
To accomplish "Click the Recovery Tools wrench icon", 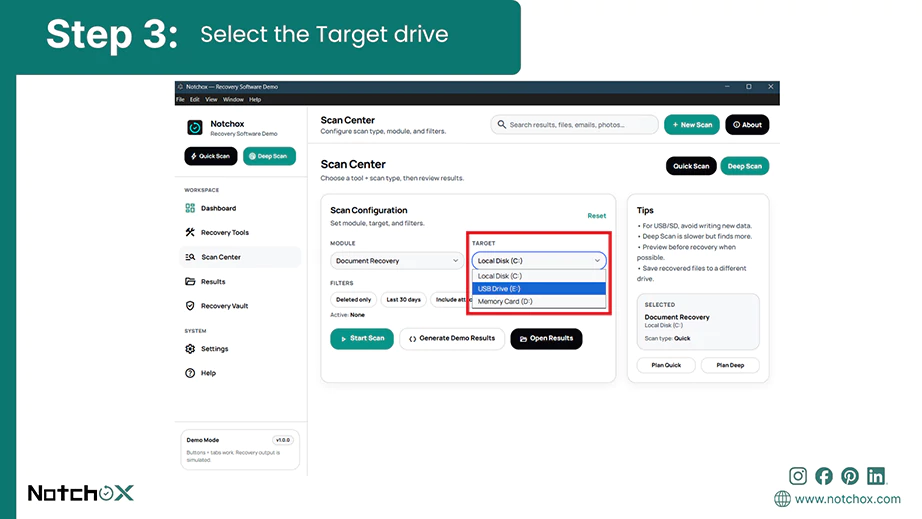I will tap(190, 232).
